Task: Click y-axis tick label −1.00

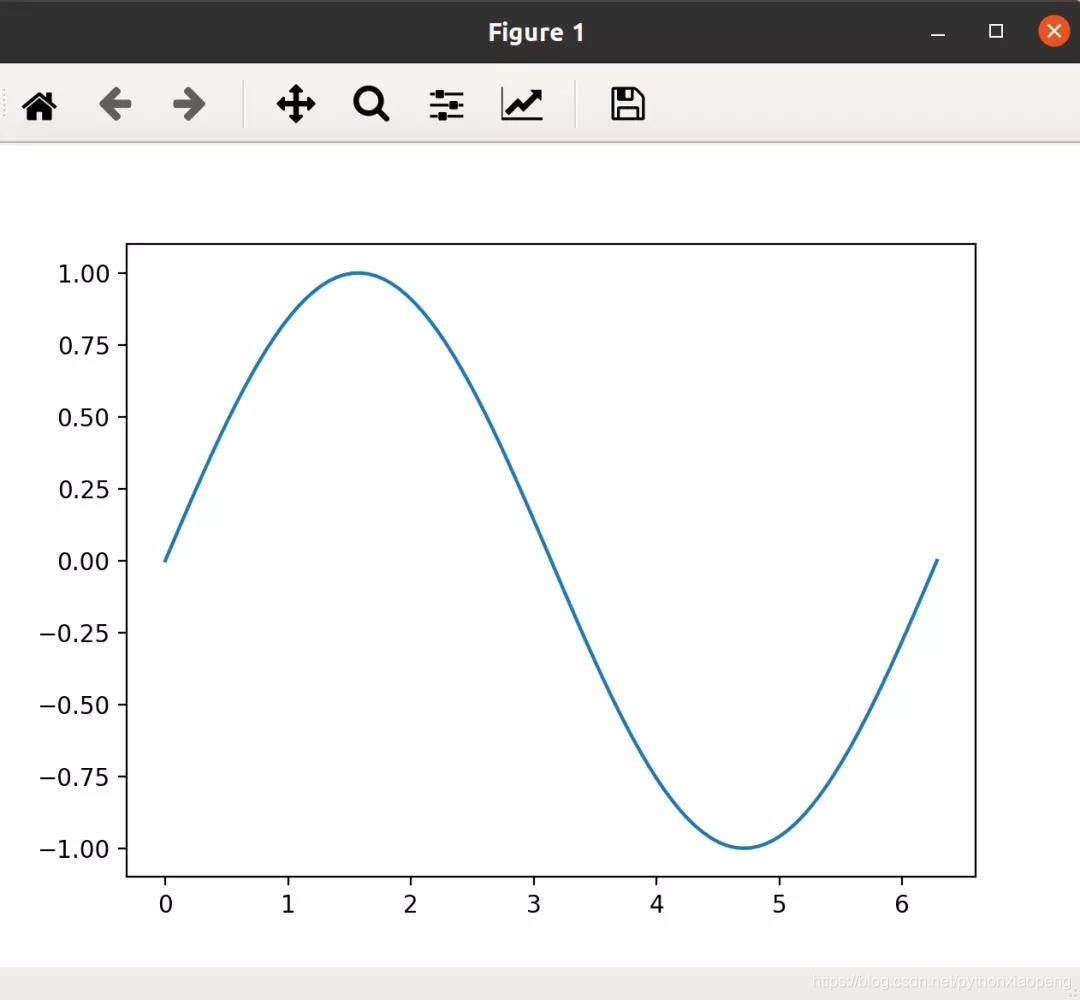Action: click(74, 849)
